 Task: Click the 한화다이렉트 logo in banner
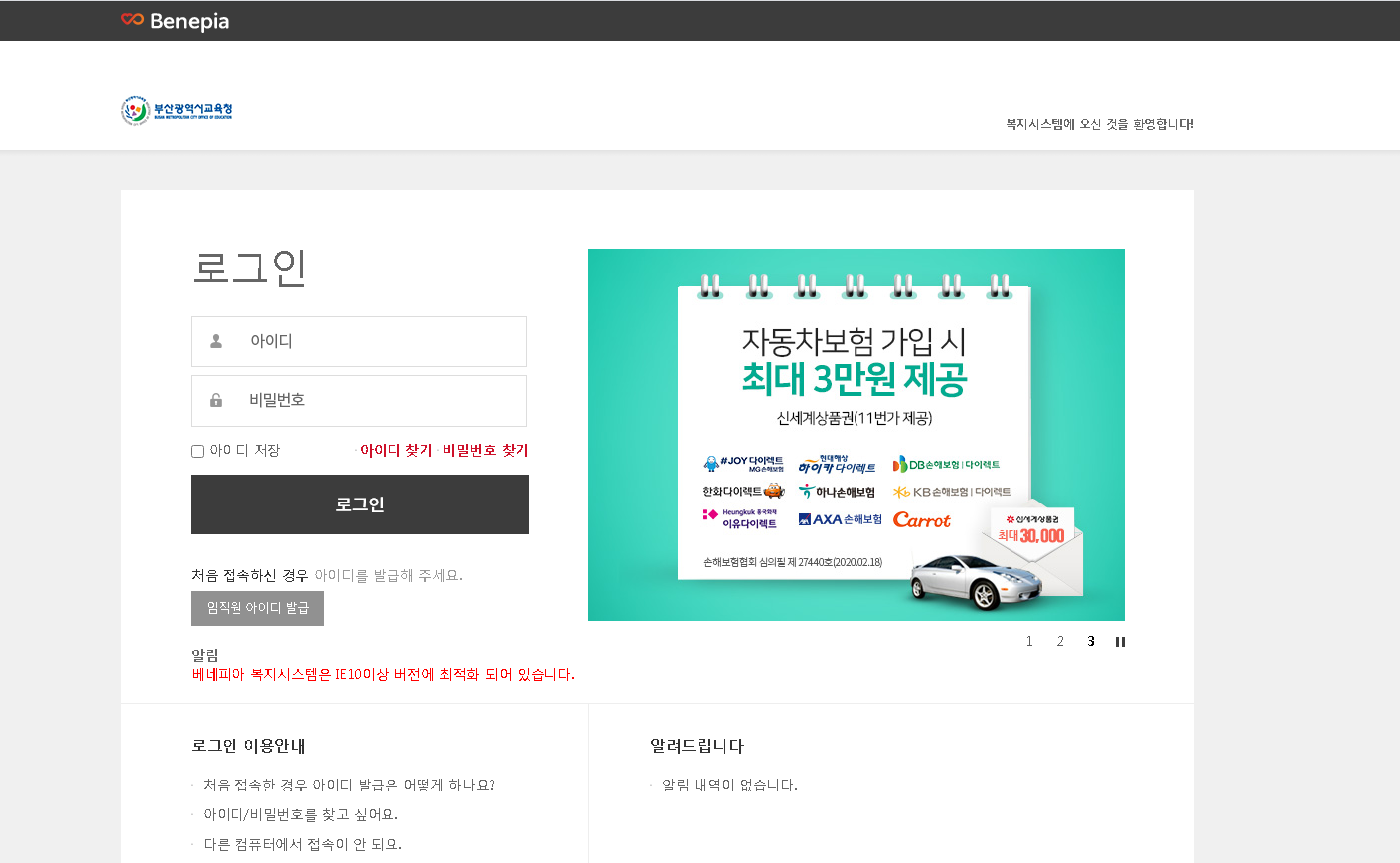(743, 491)
